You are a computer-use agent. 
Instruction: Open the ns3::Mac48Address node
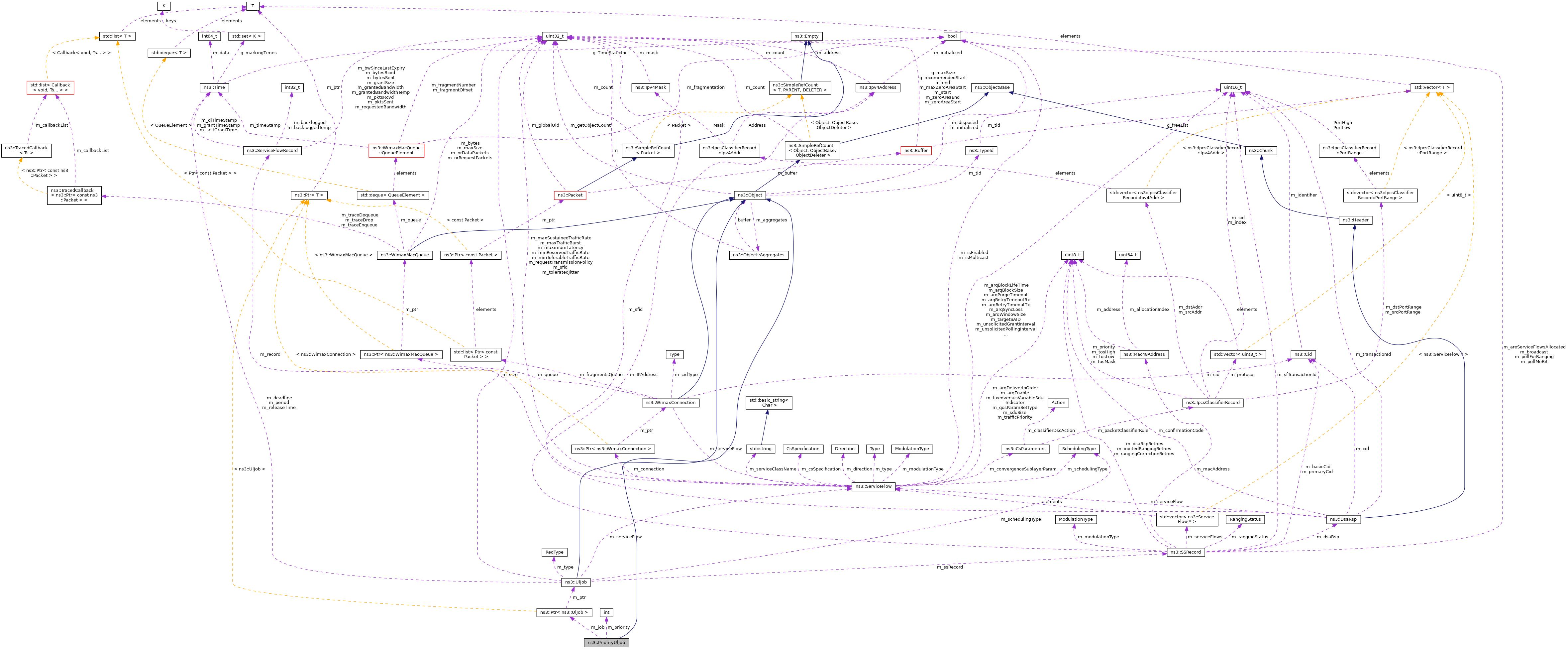coord(1144,354)
